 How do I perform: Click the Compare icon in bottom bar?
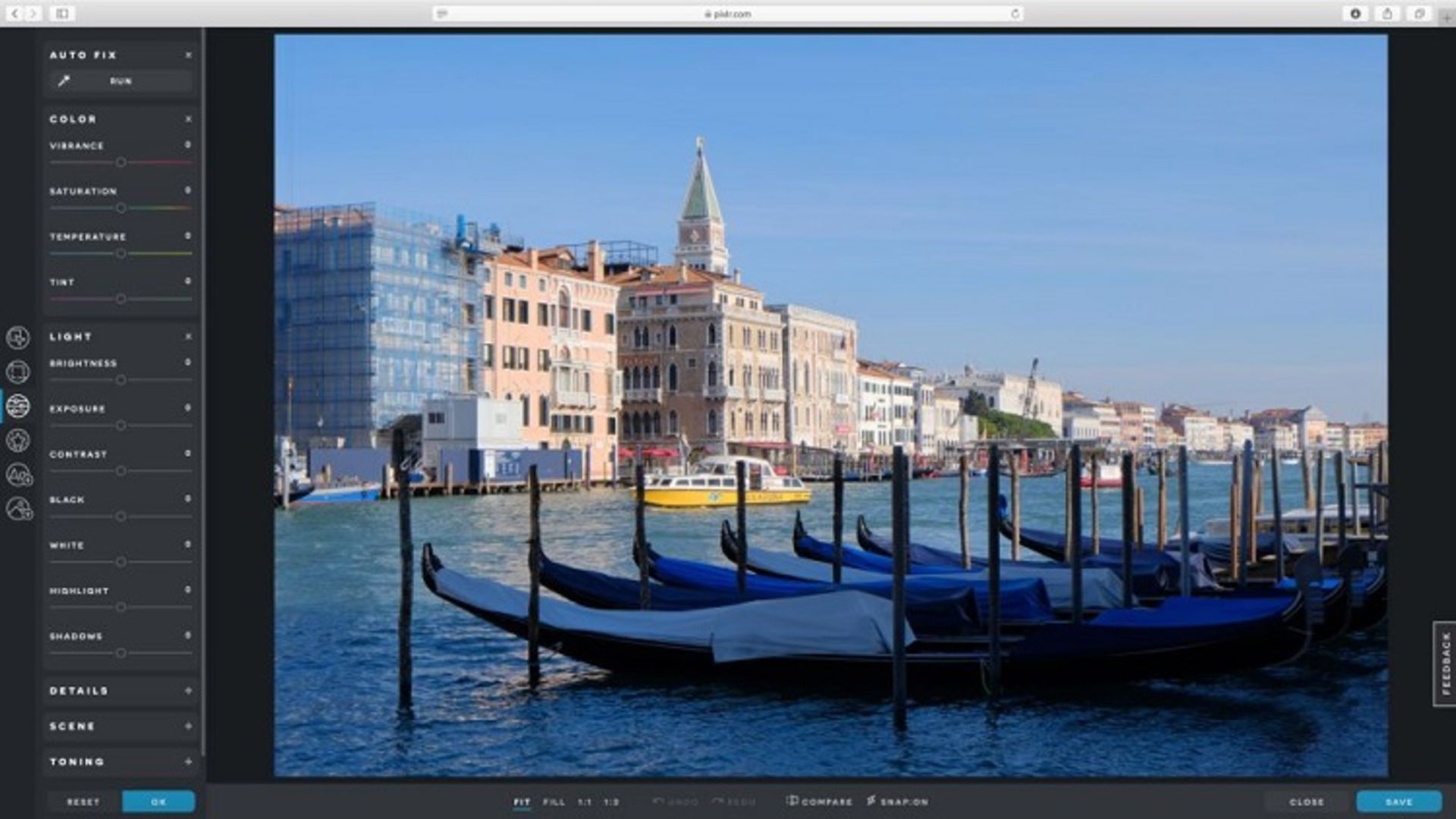tap(792, 801)
